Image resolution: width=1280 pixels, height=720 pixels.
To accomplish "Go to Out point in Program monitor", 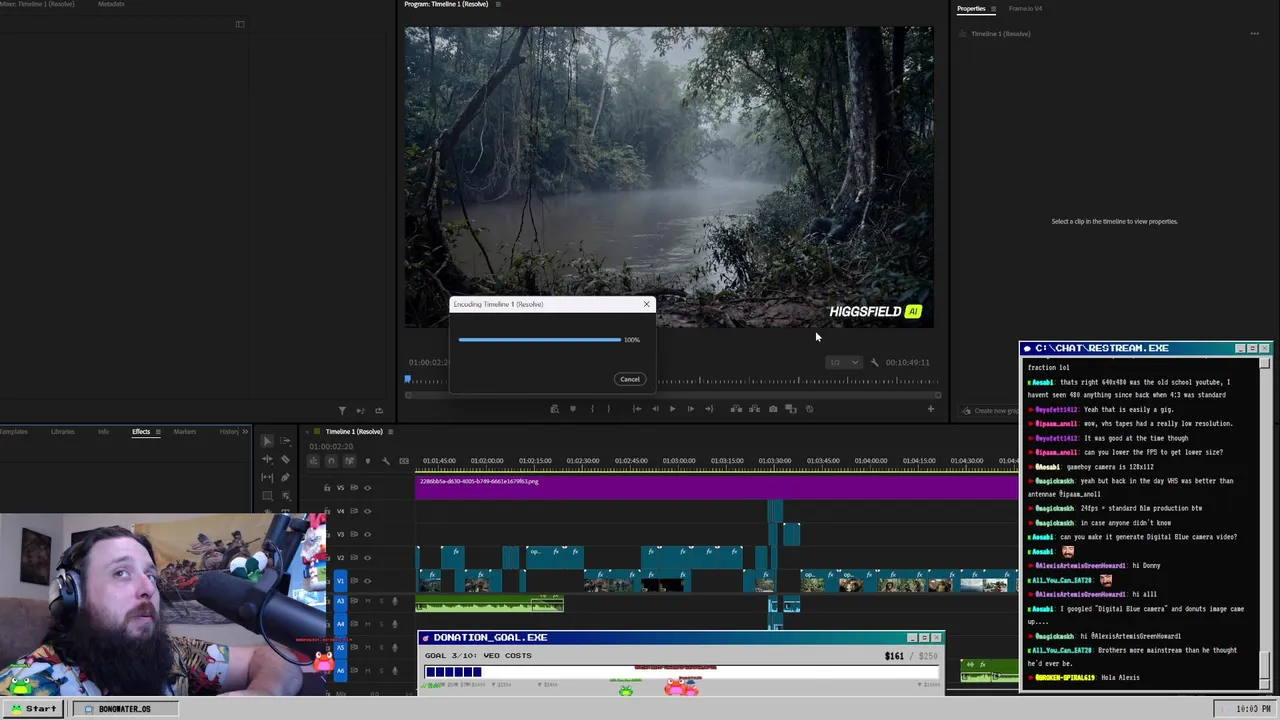I will (x=709, y=409).
